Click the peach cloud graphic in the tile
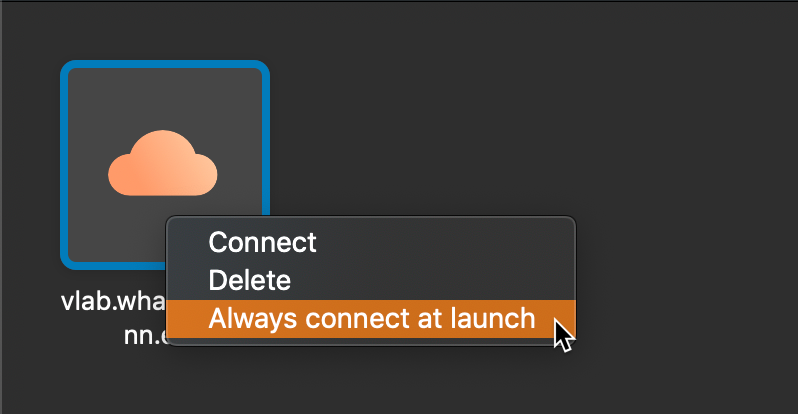 [x=162, y=163]
